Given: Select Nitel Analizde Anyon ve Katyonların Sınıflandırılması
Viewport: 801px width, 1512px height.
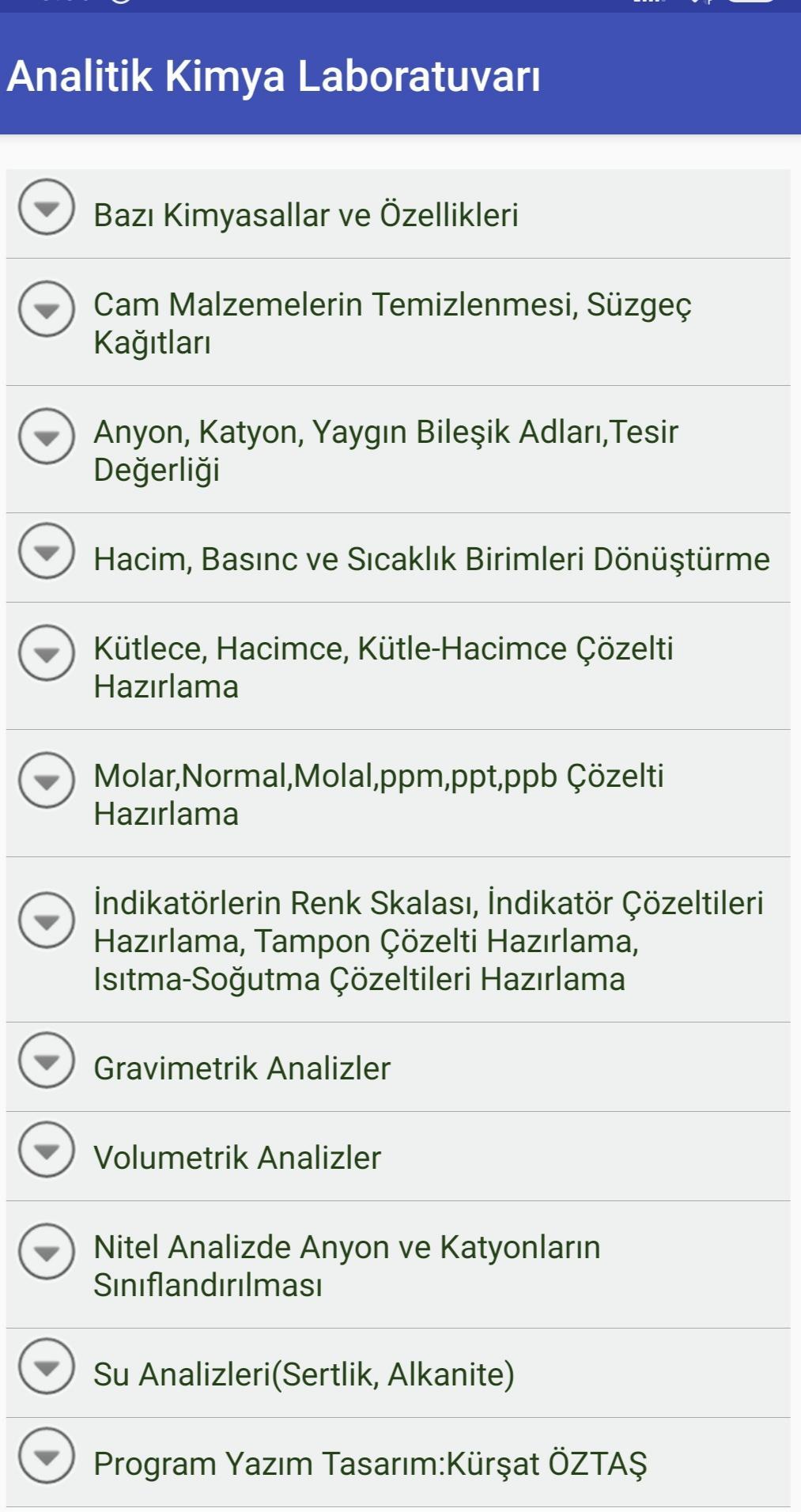Looking at the screenshot, I should click(x=399, y=1265).
